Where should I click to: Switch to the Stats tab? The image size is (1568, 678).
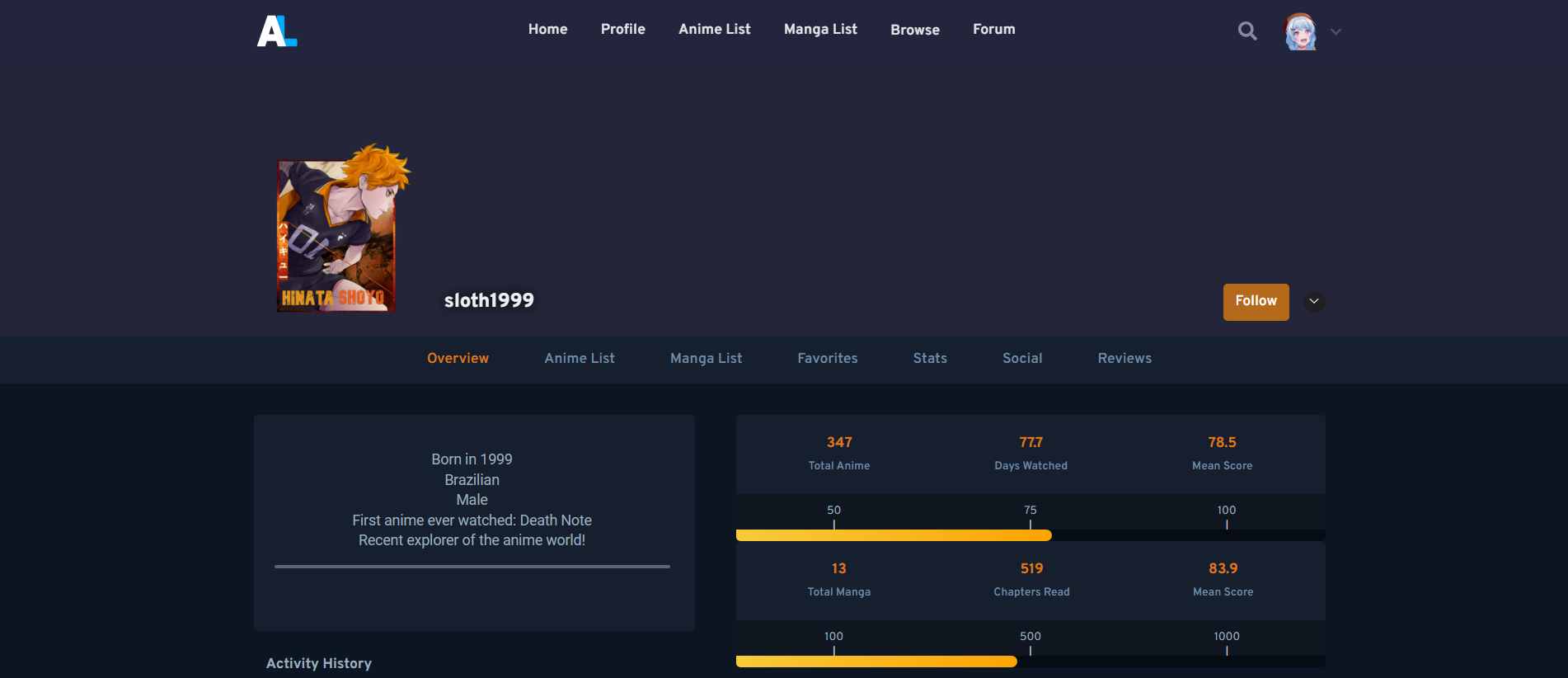pyautogui.click(x=929, y=359)
